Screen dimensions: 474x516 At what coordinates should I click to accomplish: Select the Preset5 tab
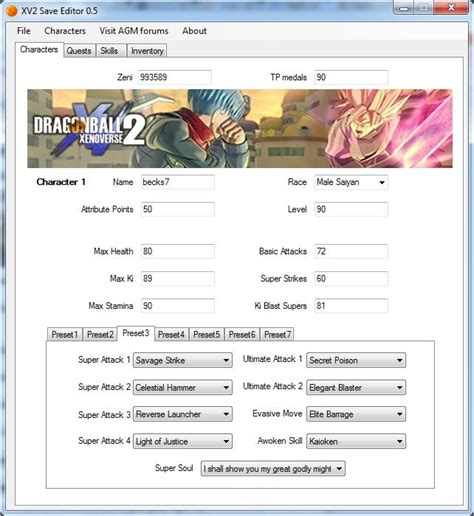[207, 334]
